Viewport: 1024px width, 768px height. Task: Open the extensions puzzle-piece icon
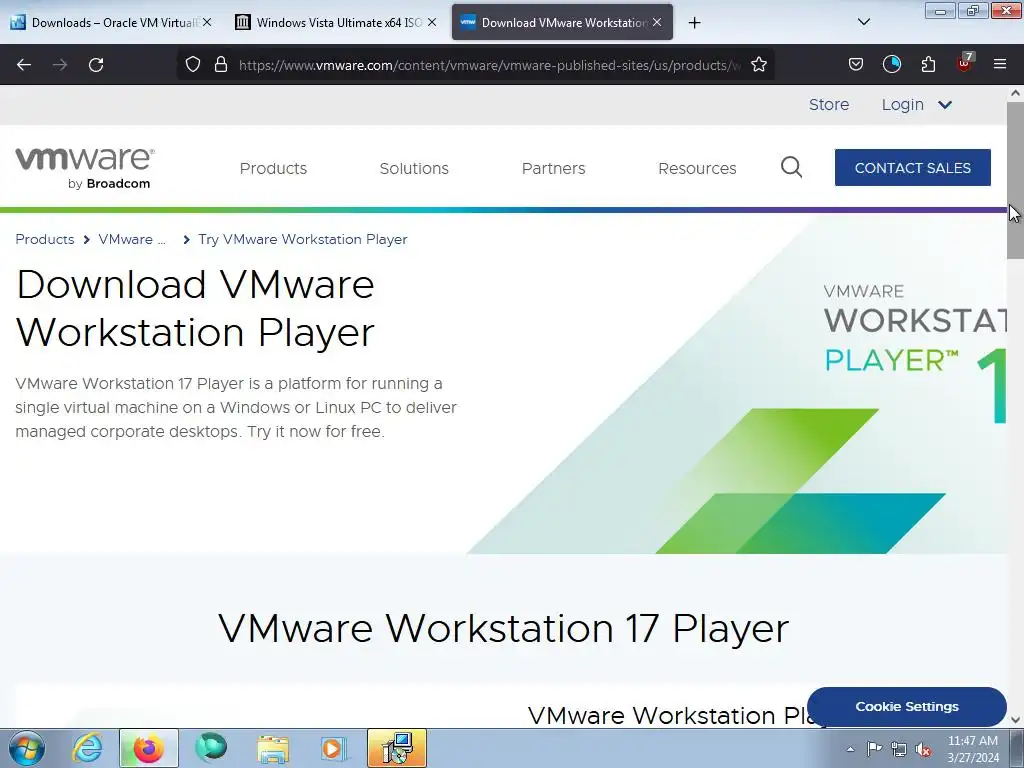pyautogui.click(x=928, y=64)
